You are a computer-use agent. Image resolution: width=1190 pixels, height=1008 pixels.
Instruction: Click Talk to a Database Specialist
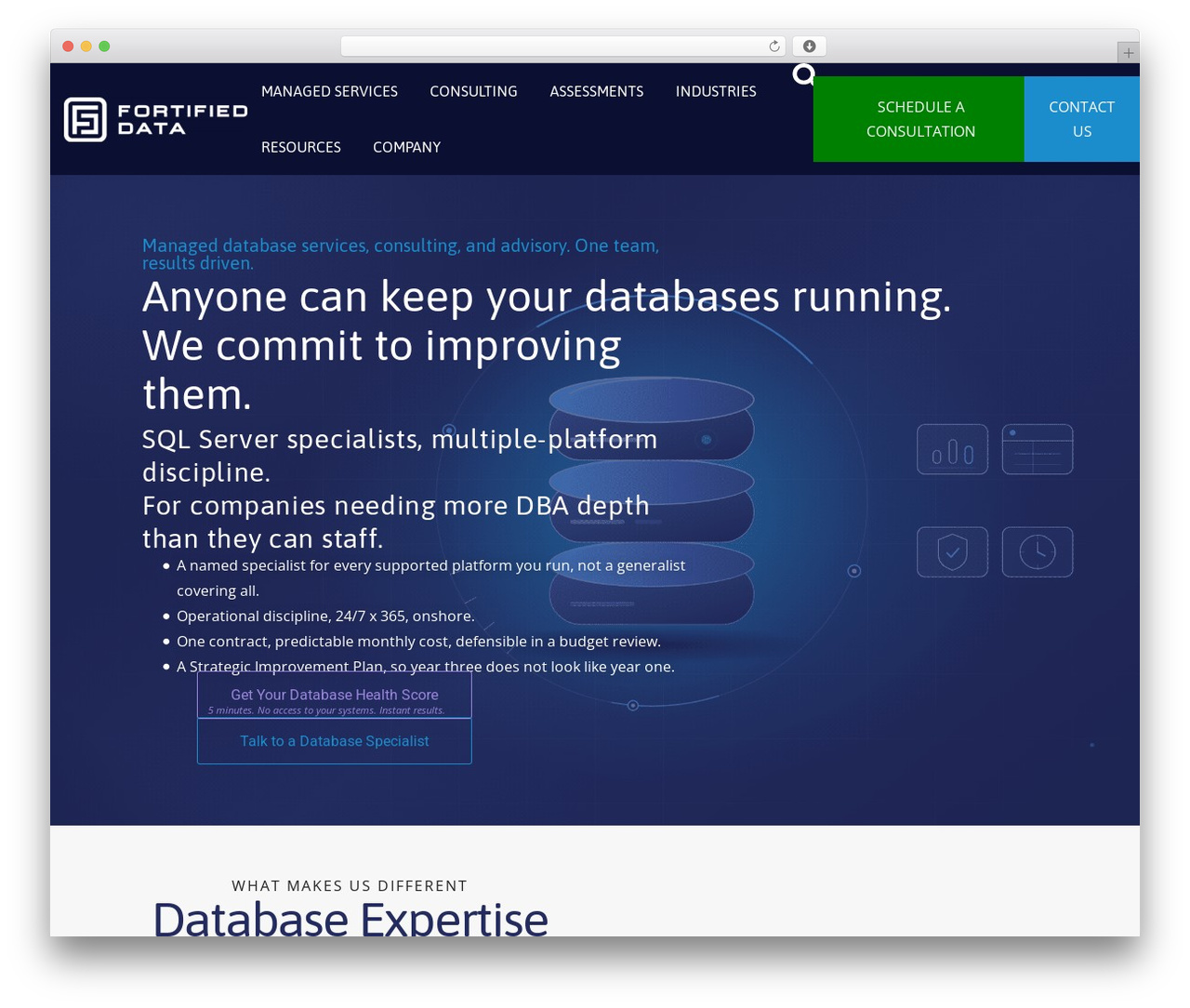tap(335, 741)
